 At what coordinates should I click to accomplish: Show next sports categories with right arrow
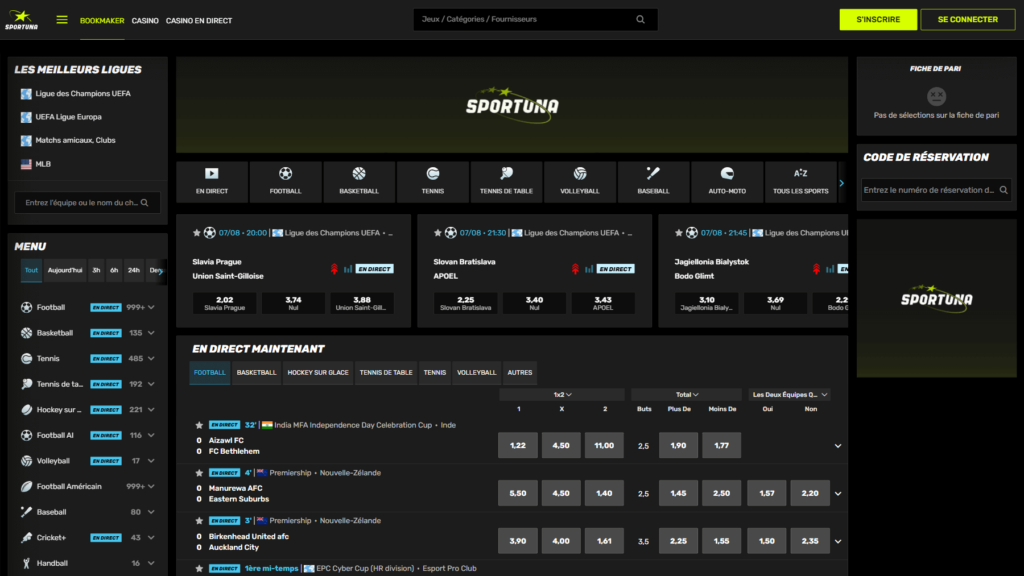point(842,183)
